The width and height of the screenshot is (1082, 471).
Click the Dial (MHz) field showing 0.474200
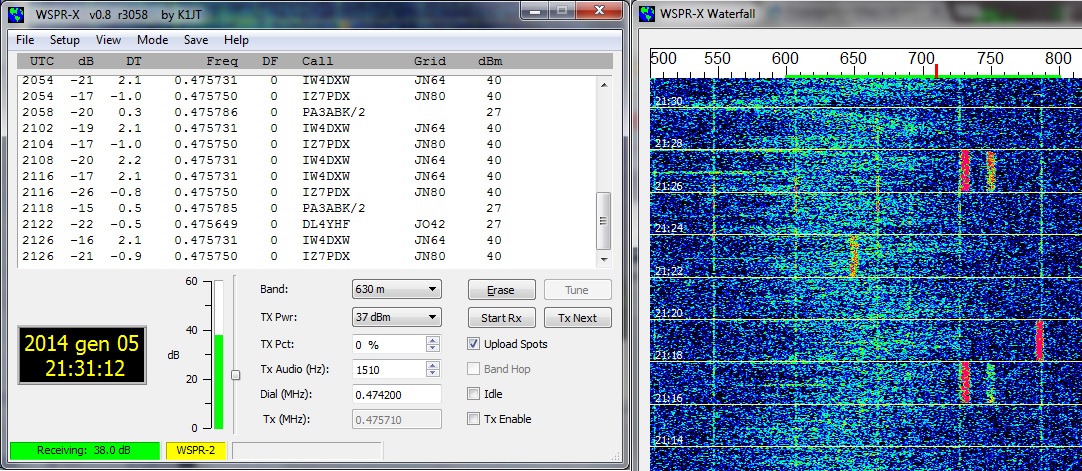tap(396, 394)
